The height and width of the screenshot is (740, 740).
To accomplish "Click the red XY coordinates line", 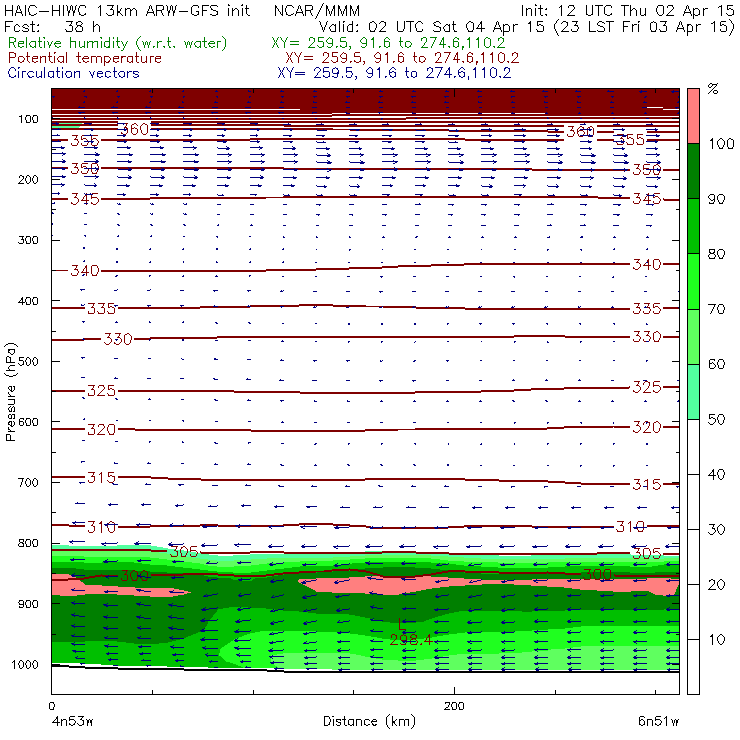I will click(x=402, y=58).
